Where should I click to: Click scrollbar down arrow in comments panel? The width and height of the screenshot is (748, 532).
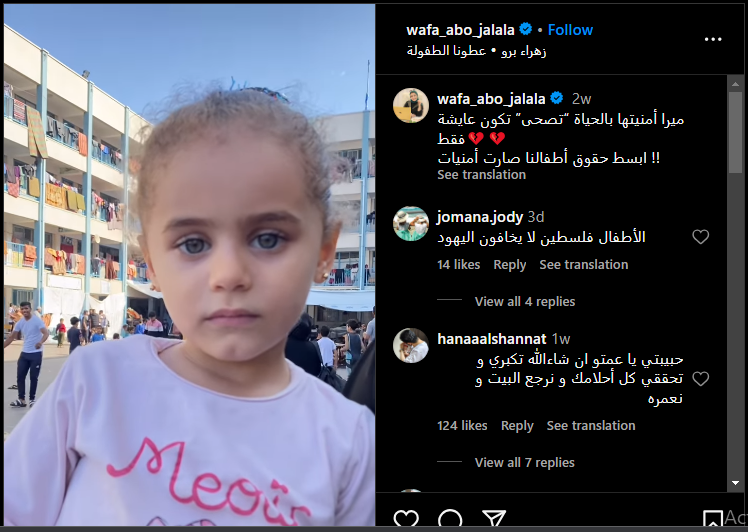click(736, 483)
